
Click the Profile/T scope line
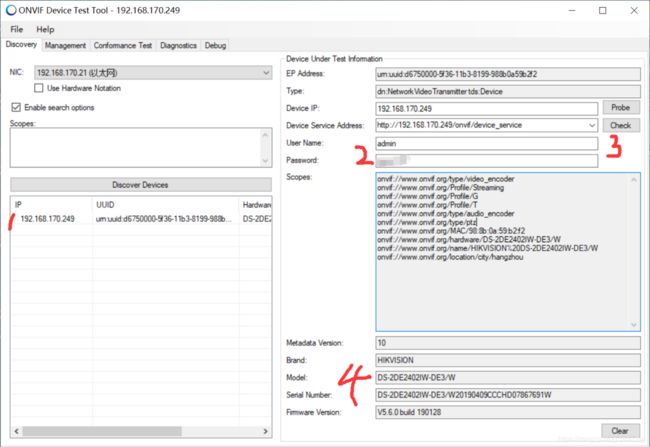click(427, 205)
